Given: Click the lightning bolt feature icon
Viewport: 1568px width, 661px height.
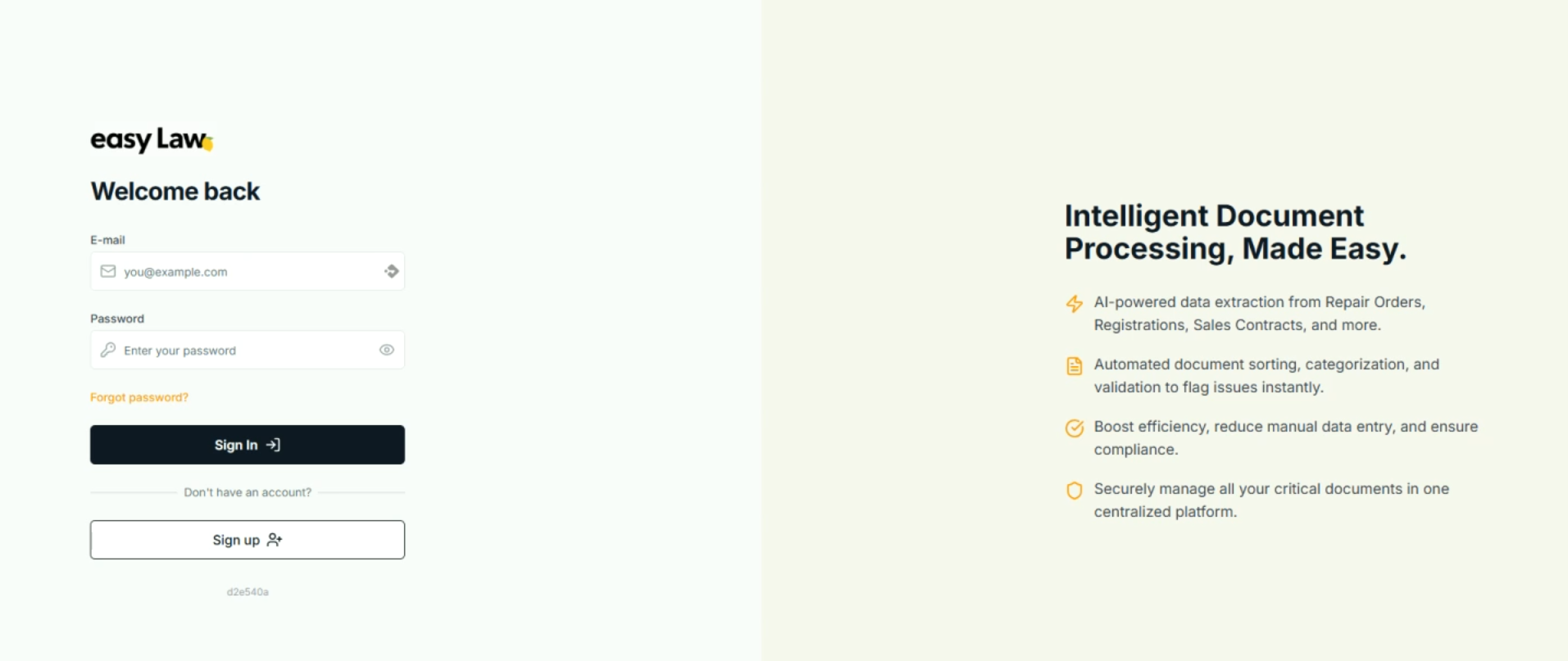Looking at the screenshot, I should click(1074, 304).
